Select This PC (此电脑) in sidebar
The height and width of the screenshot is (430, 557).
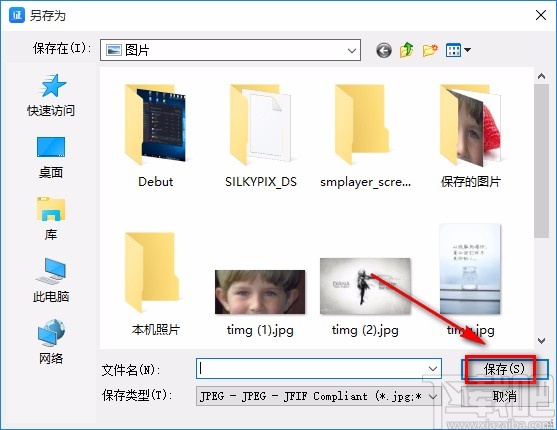pyautogui.click(x=51, y=280)
